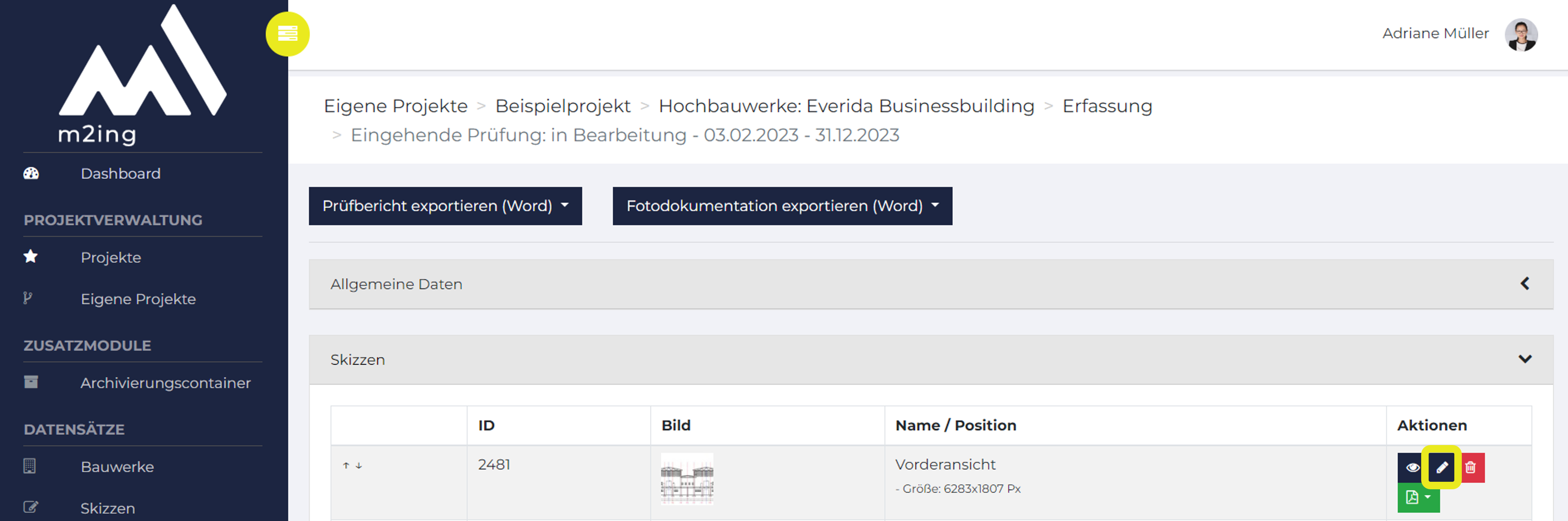Click the Skizzen panel header title

(x=357, y=360)
